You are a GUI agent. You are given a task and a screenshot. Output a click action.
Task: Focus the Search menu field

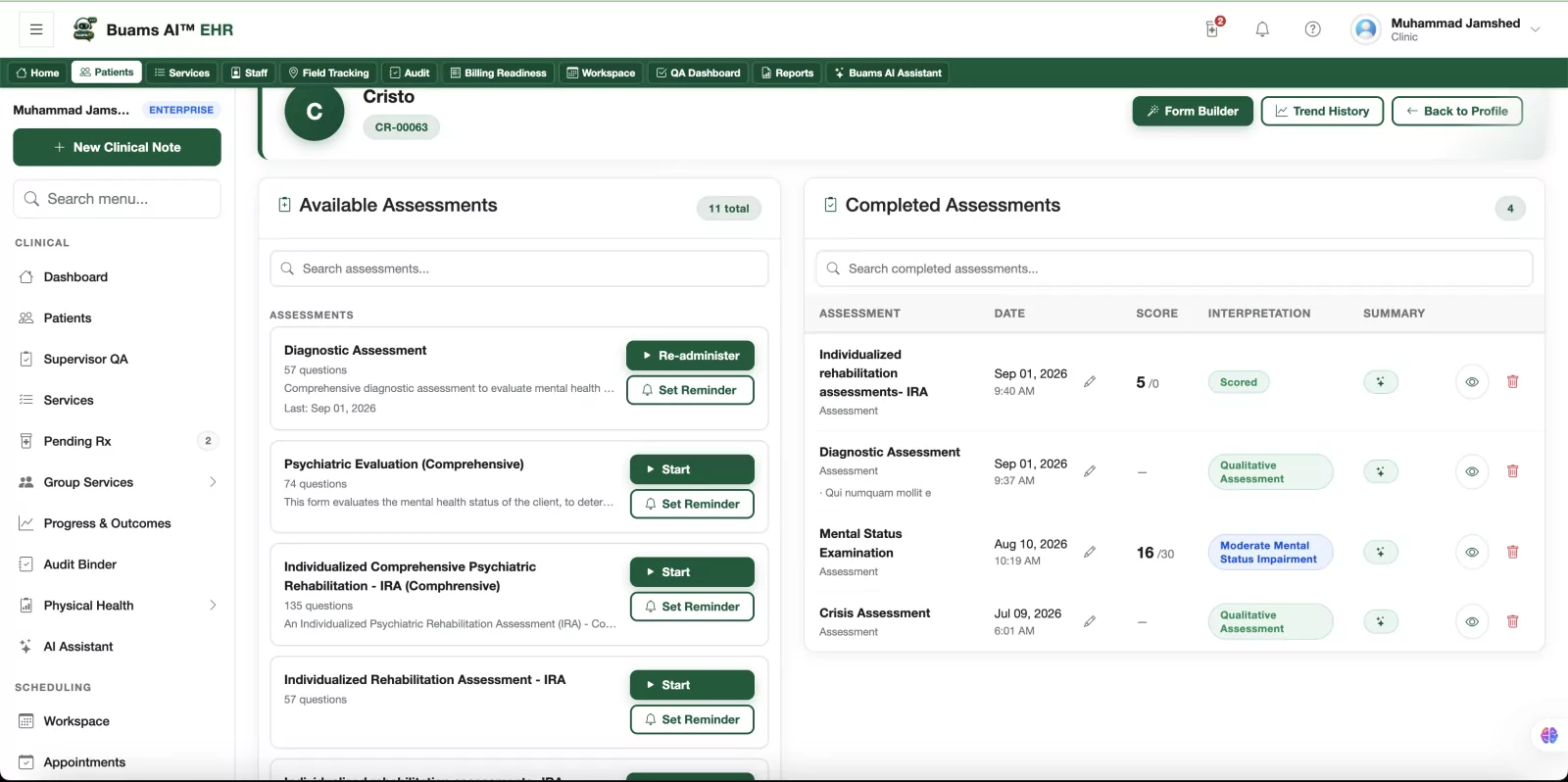[x=117, y=199]
